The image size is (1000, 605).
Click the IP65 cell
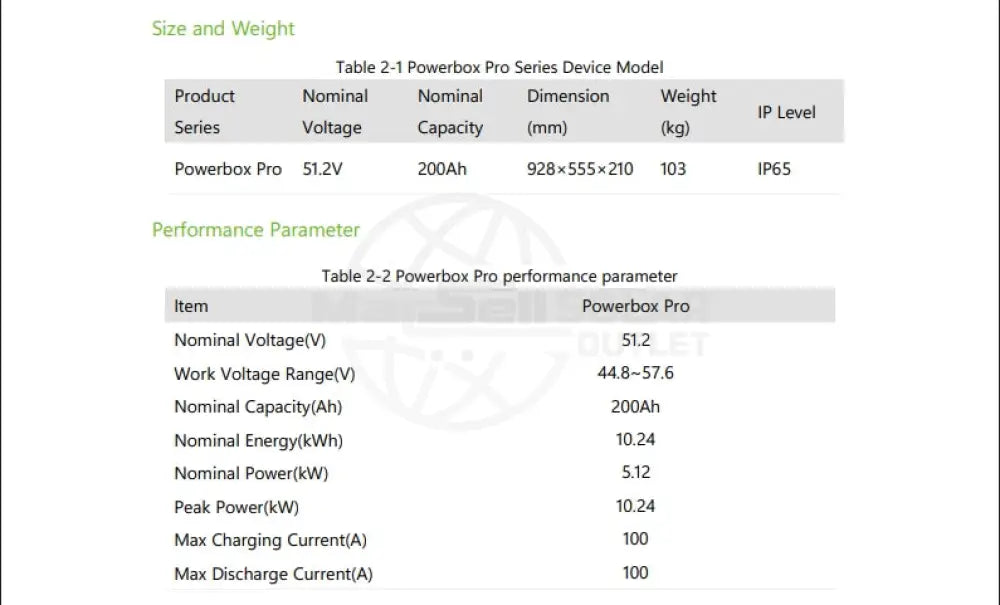coord(774,169)
